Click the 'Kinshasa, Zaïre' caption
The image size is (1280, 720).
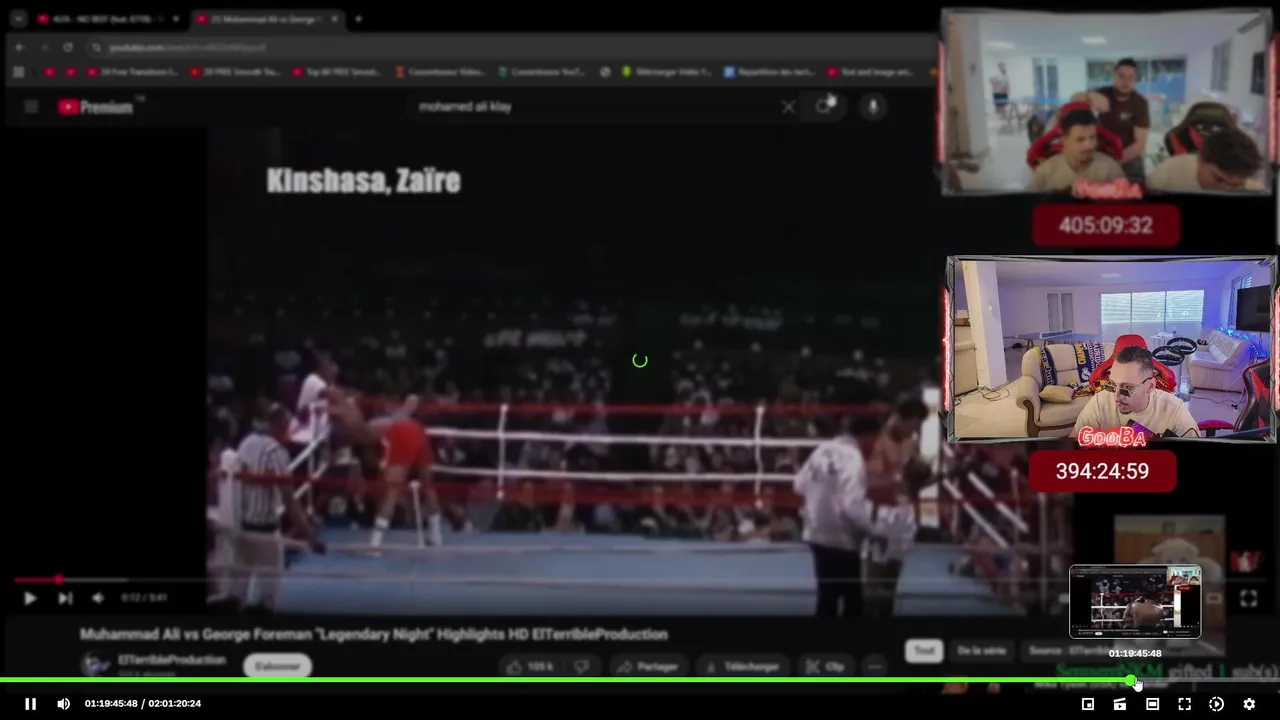point(363,181)
